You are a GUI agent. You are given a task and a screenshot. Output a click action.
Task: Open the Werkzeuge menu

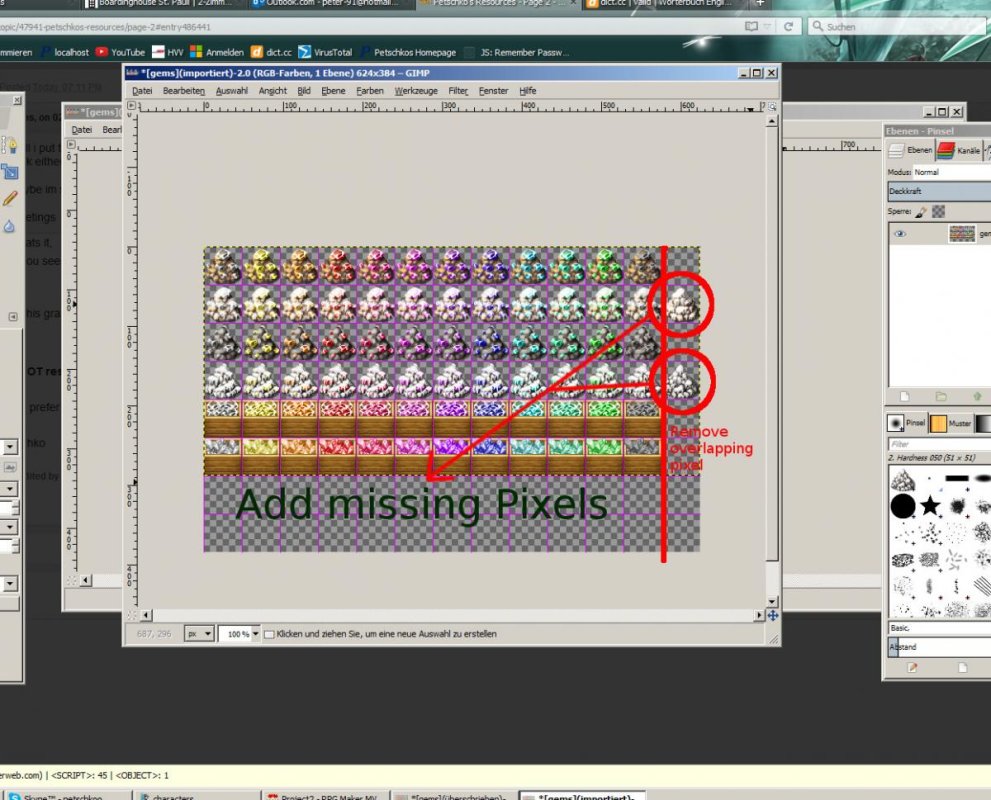(416, 91)
